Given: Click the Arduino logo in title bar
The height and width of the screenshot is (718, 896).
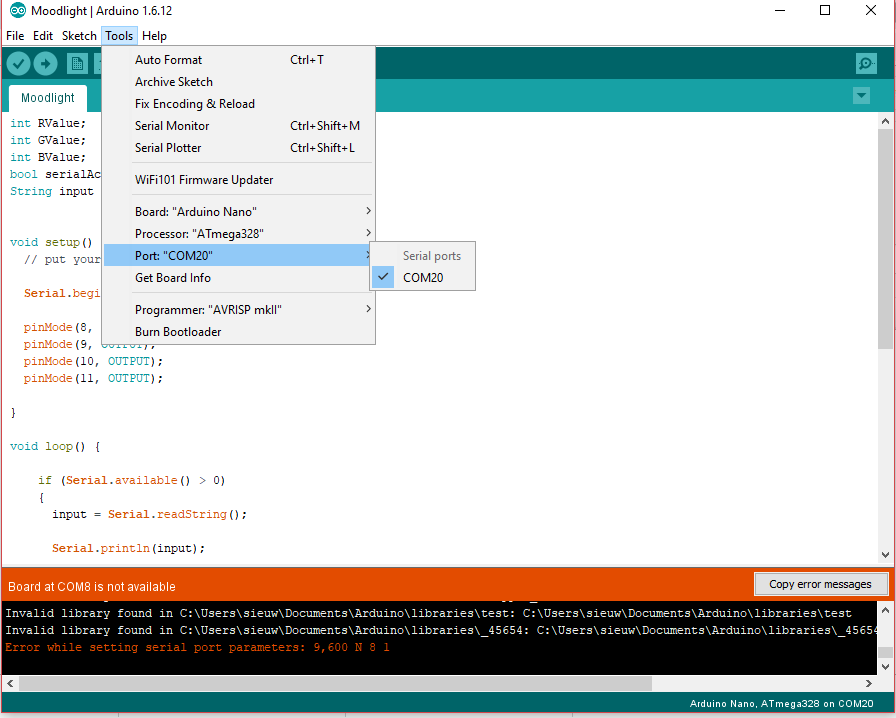Looking at the screenshot, I should coord(18,10).
